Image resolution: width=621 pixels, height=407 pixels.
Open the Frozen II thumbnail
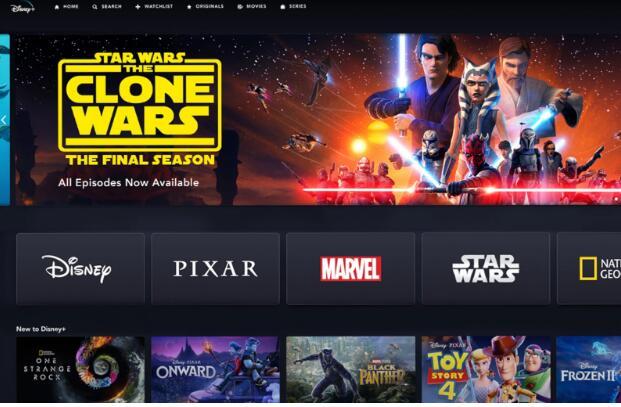pos(589,369)
